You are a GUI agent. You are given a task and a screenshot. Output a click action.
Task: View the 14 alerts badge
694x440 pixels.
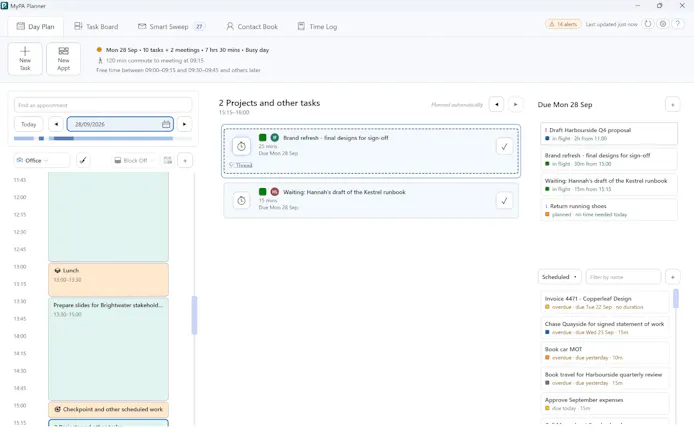(x=563, y=24)
